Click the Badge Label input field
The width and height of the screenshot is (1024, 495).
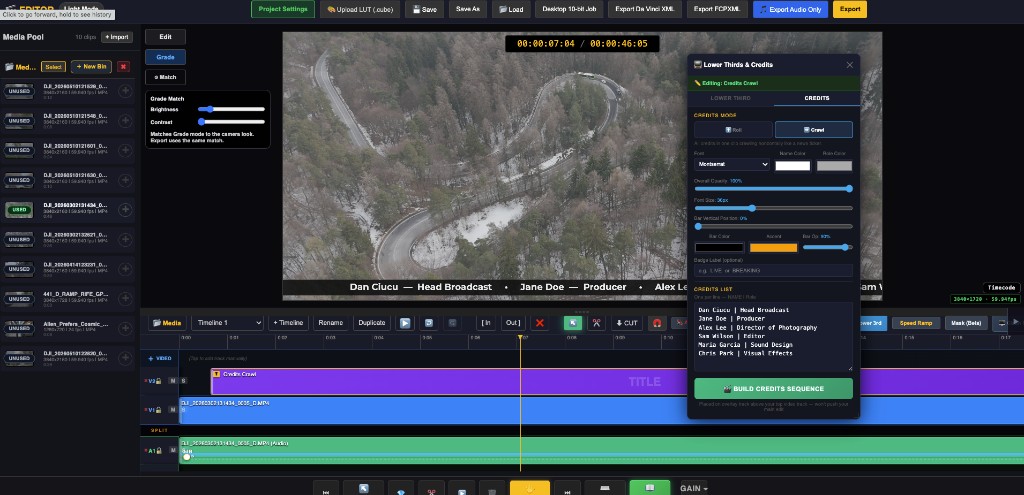click(x=773, y=270)
